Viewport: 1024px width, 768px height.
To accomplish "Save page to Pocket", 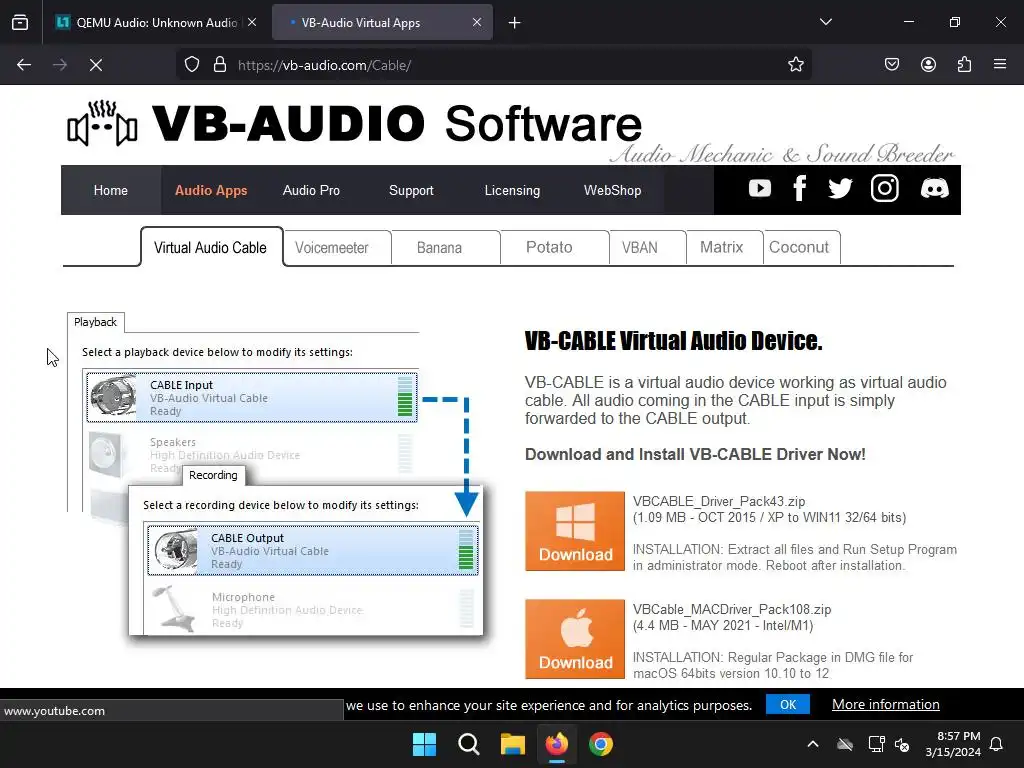I will coord(892,65).
